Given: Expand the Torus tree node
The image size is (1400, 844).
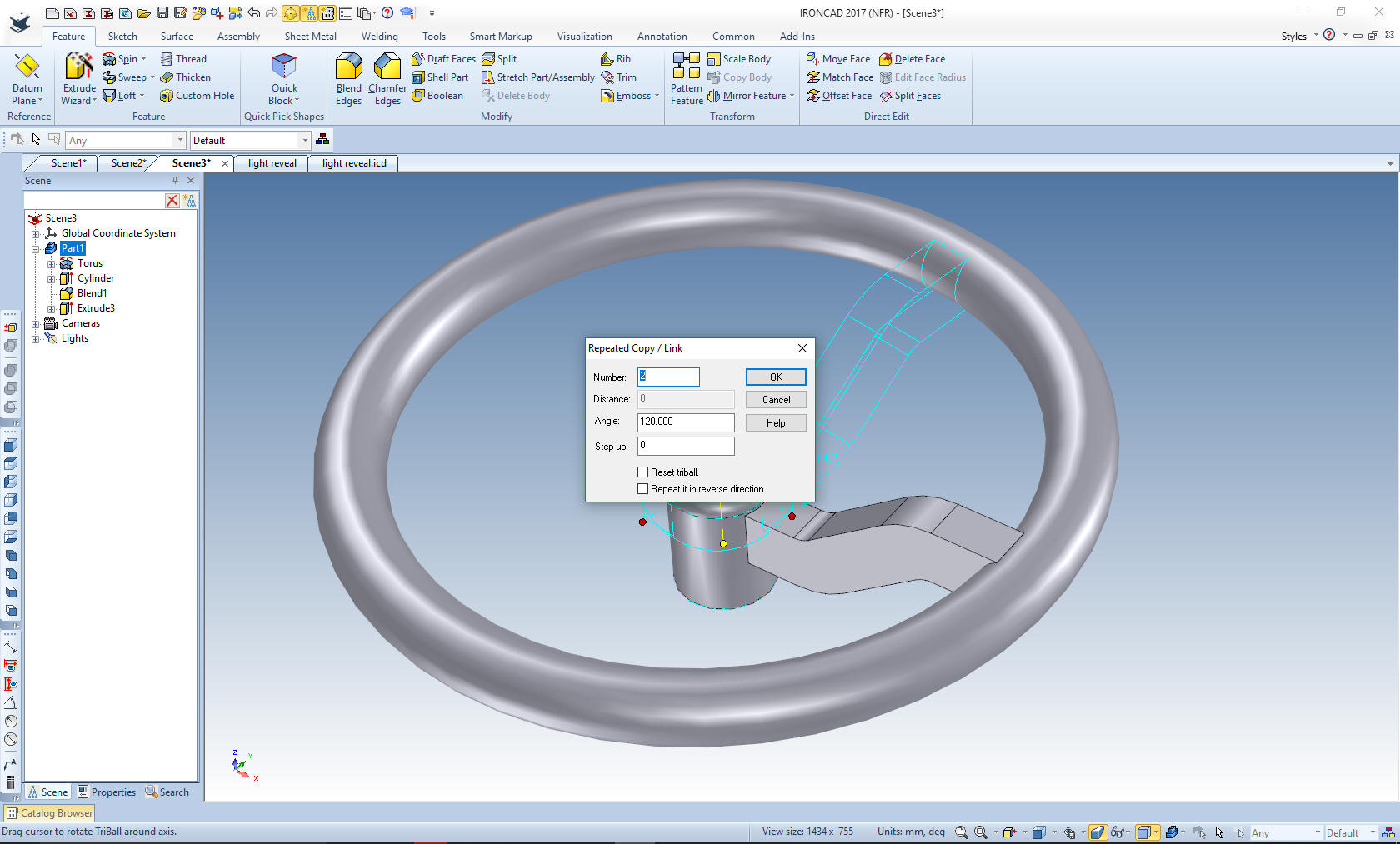Looking at the screenshot, I should pos(52,264).
